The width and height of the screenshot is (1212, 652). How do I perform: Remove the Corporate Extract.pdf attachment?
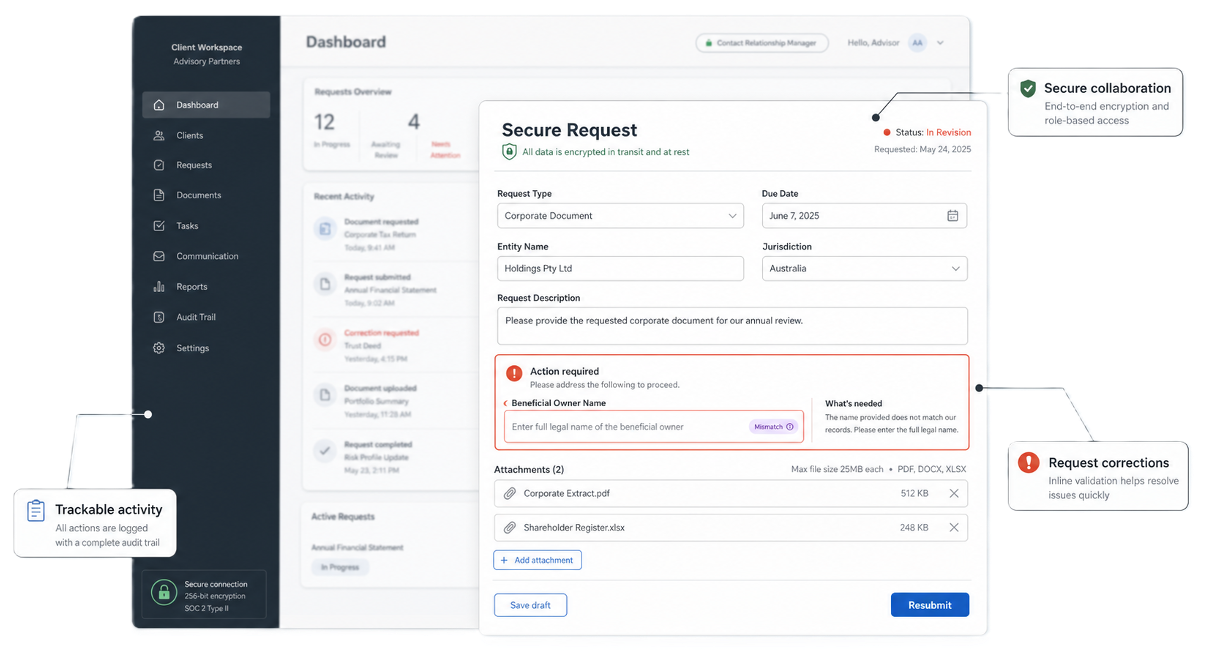953,494
